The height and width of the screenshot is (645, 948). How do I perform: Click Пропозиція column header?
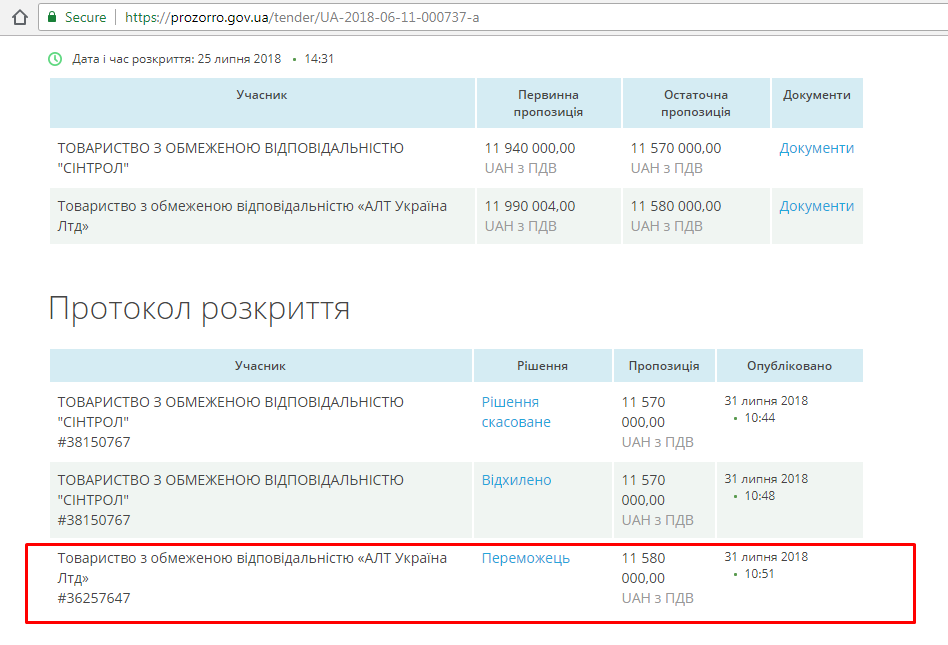[664, 366]
